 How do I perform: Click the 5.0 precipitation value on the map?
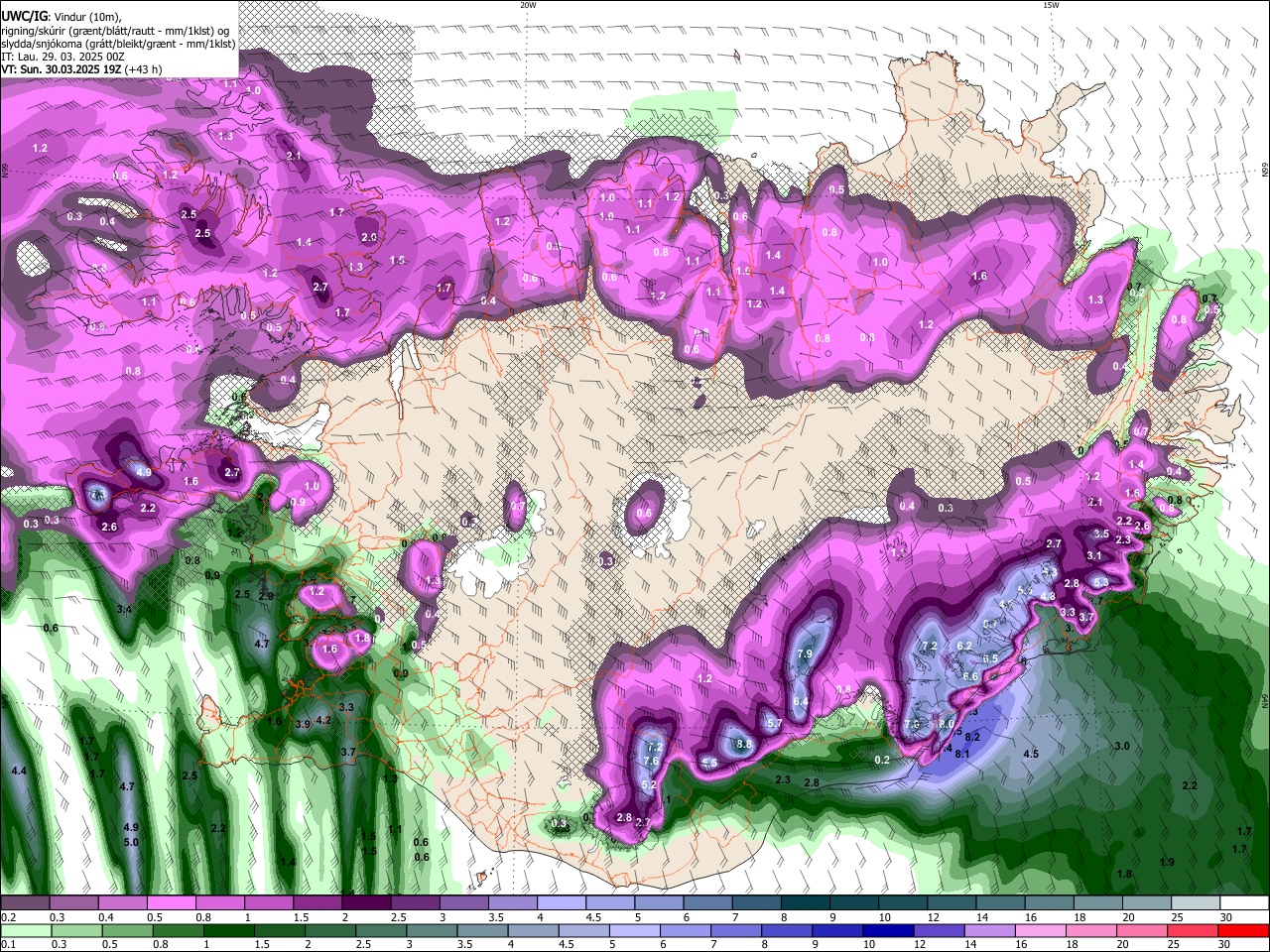tap(131, 842)
